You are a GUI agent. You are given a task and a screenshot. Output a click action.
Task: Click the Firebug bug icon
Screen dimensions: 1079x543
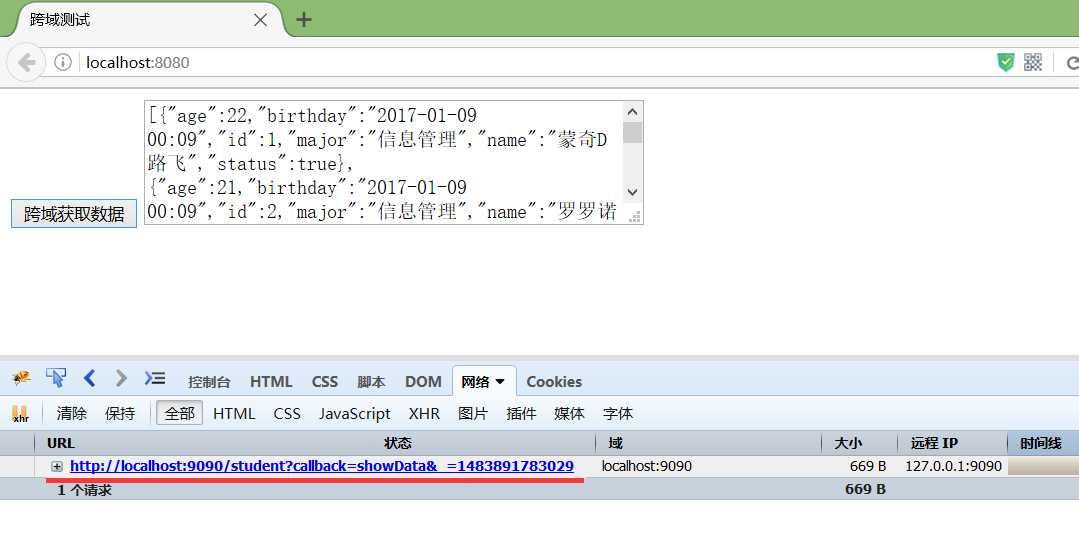21,378
